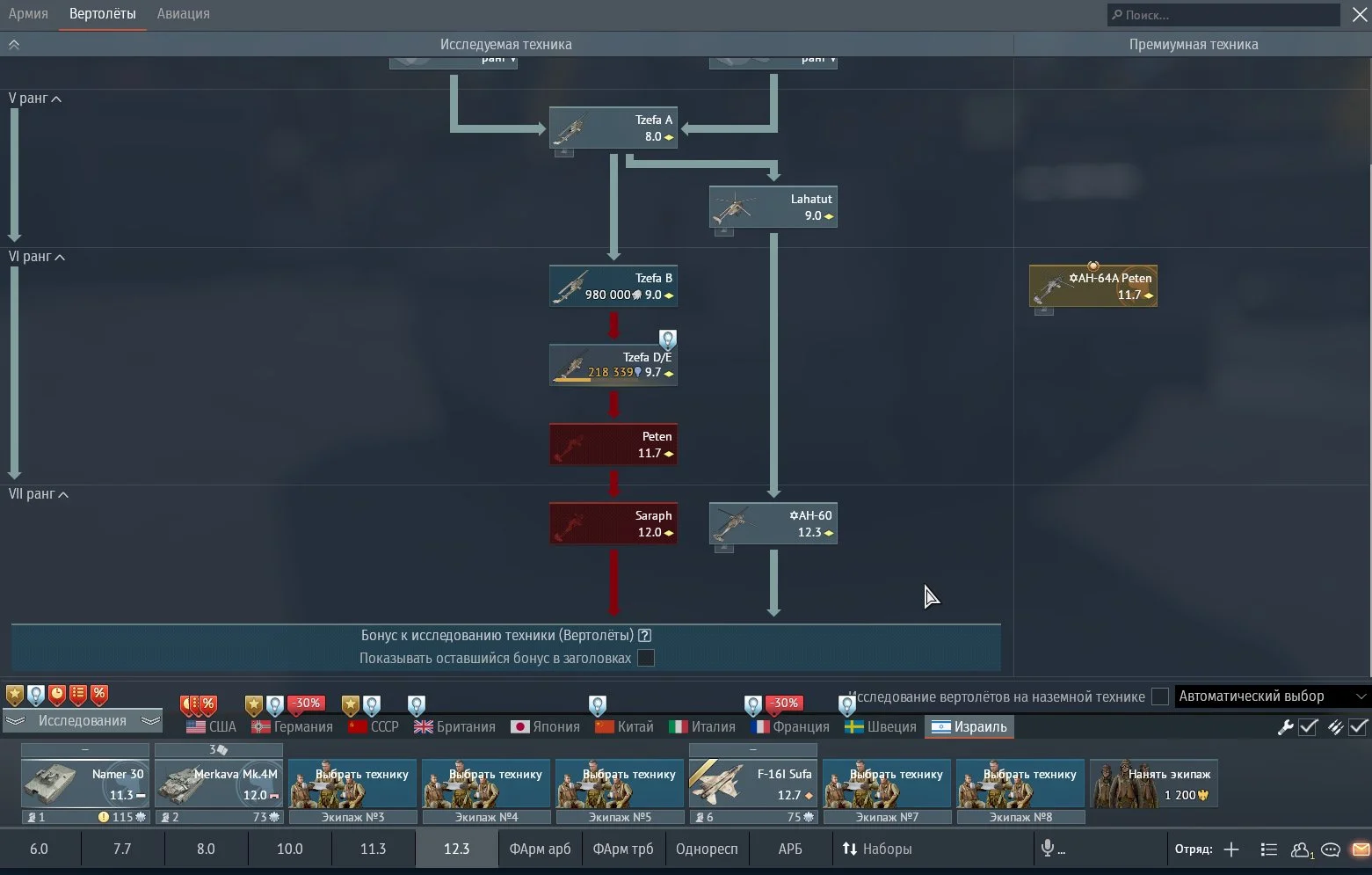
Task: Open the chat bubble icon
Action: (x=1331, y=849)
